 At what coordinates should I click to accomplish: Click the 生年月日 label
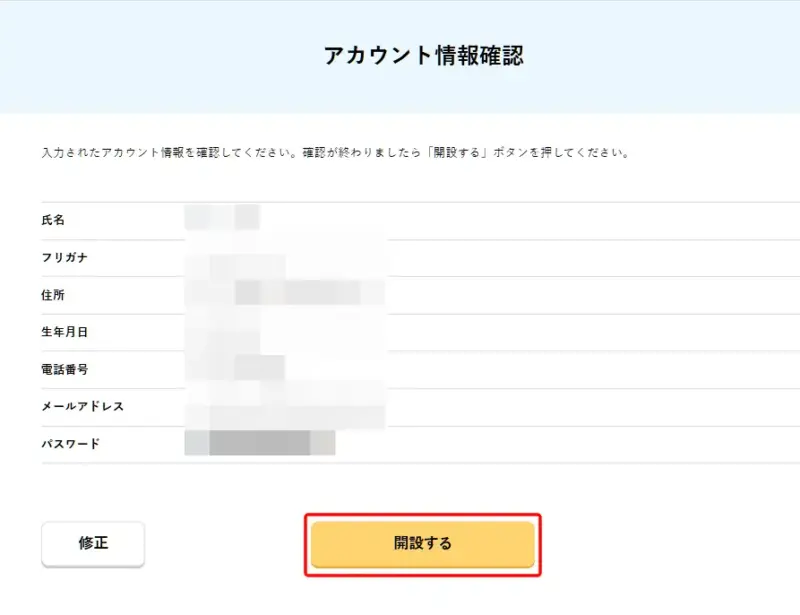click(65, 331)
